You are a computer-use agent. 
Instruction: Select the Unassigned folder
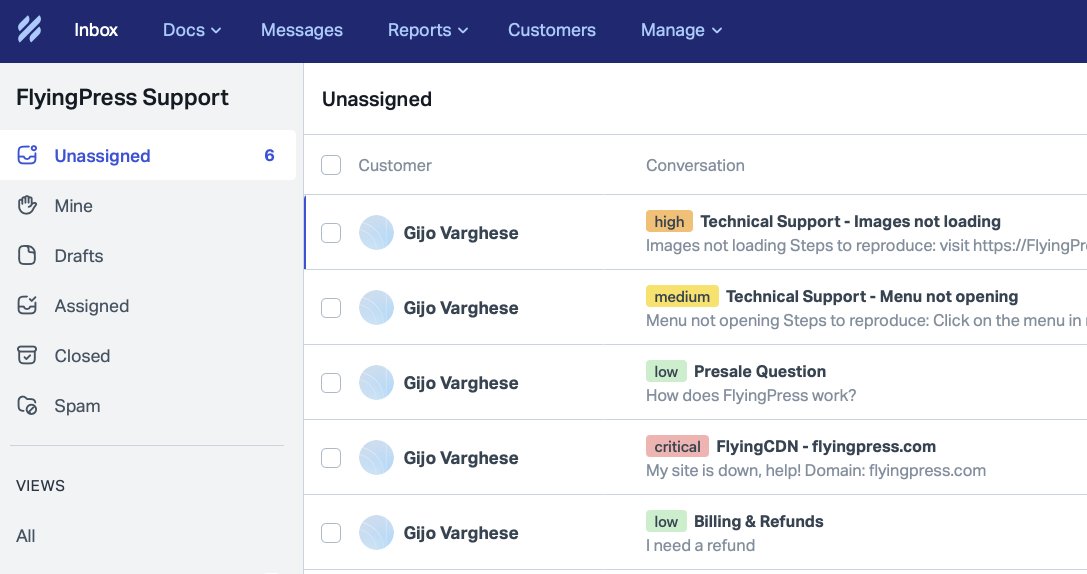[x=148, y=155]
